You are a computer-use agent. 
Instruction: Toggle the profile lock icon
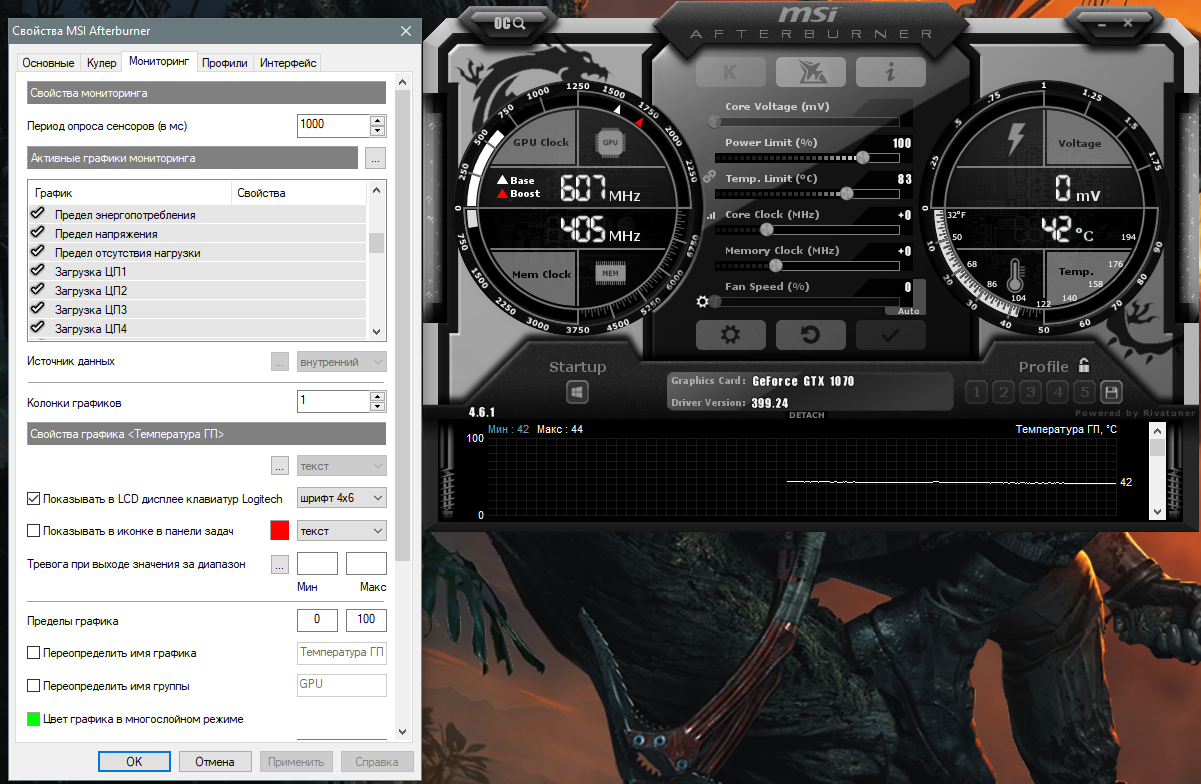point(1084,366)
